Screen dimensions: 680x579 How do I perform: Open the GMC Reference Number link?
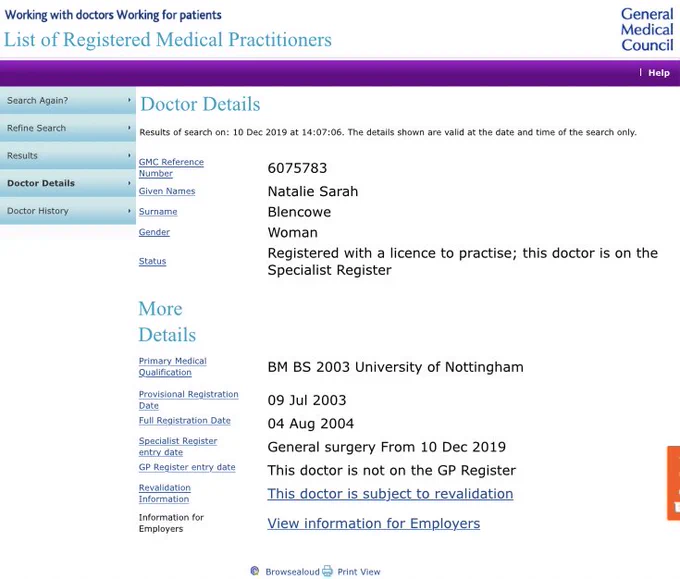(171, 167)
